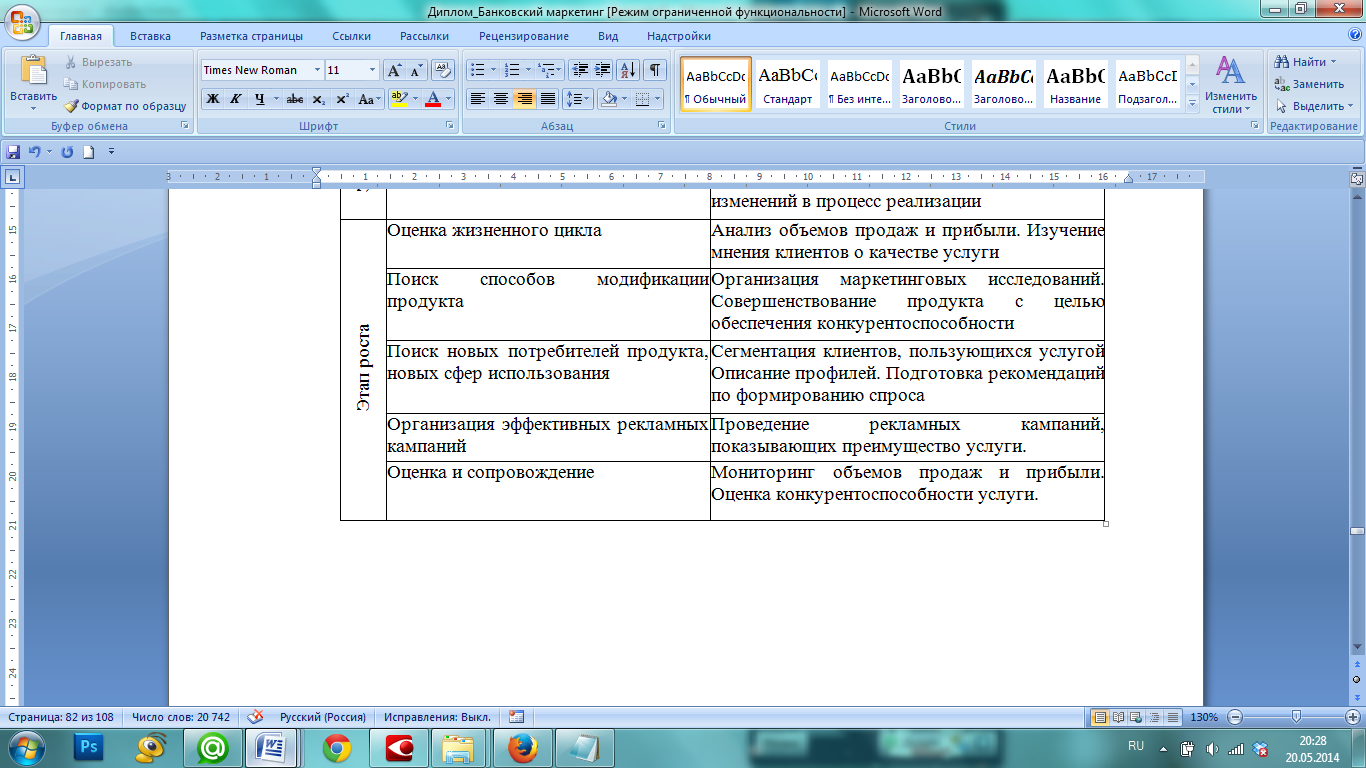Click the Sort (А-Я) icon

629,70
